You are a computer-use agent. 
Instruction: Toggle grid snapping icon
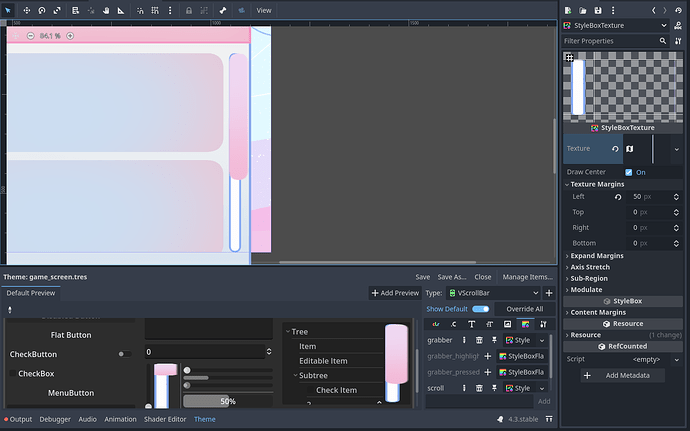[155, 10]
